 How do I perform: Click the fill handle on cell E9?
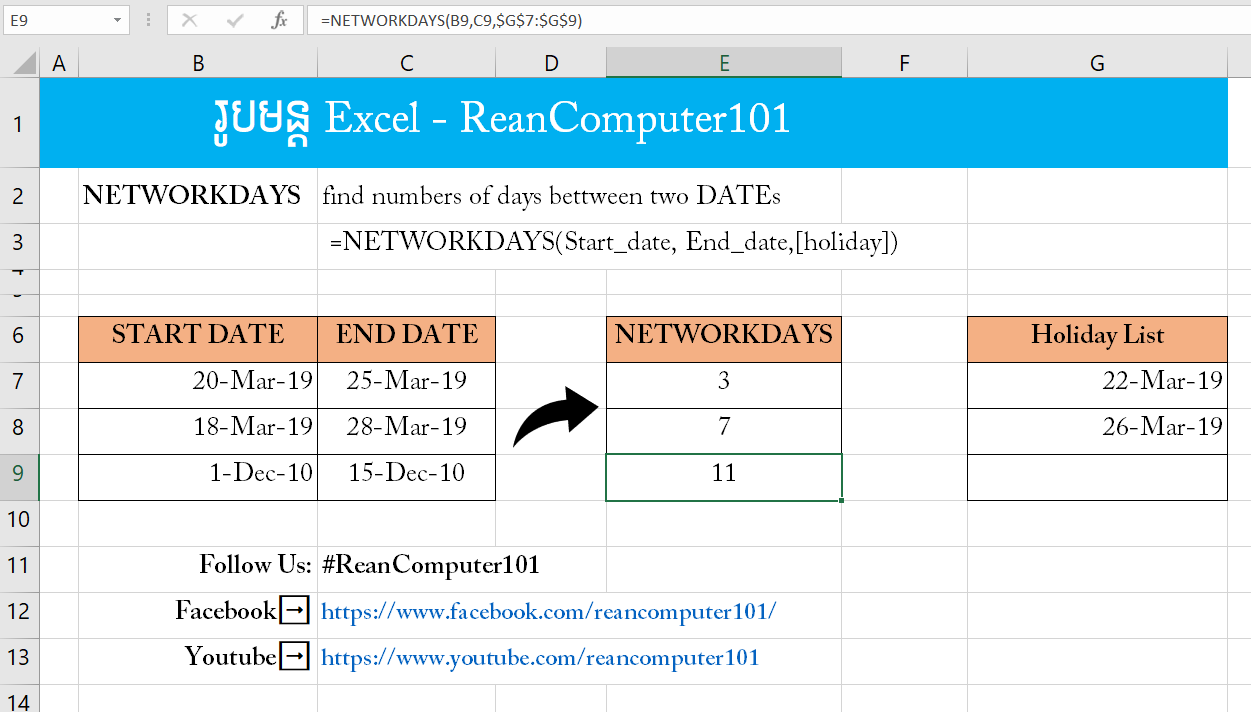click(842, 499)
